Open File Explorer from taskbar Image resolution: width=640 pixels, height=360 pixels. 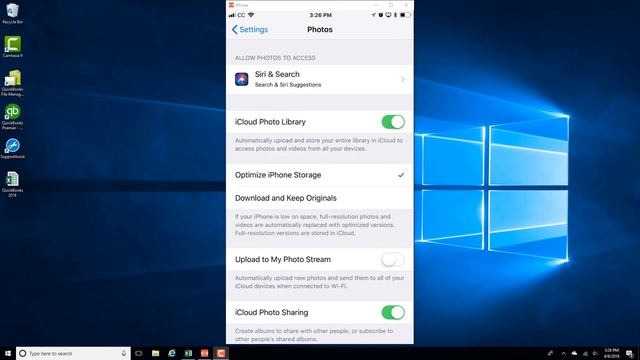(x=156, y=353)
